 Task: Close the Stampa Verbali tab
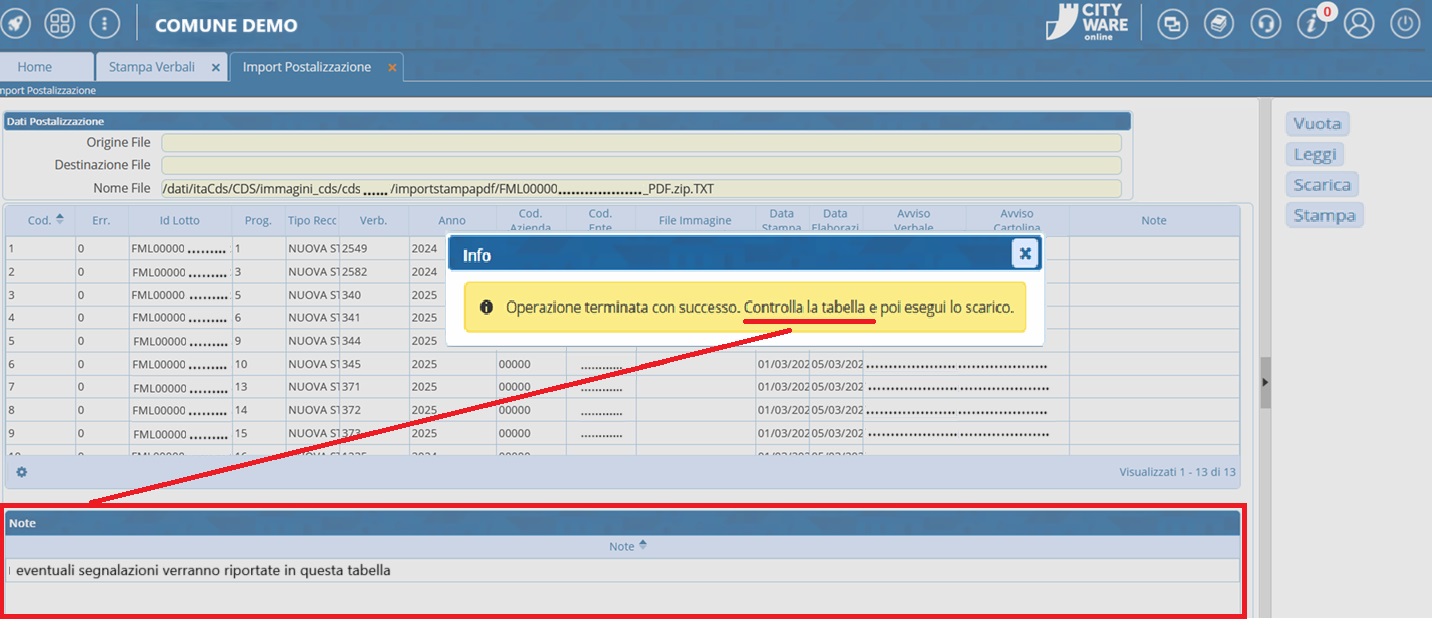(x=216, y=68)
